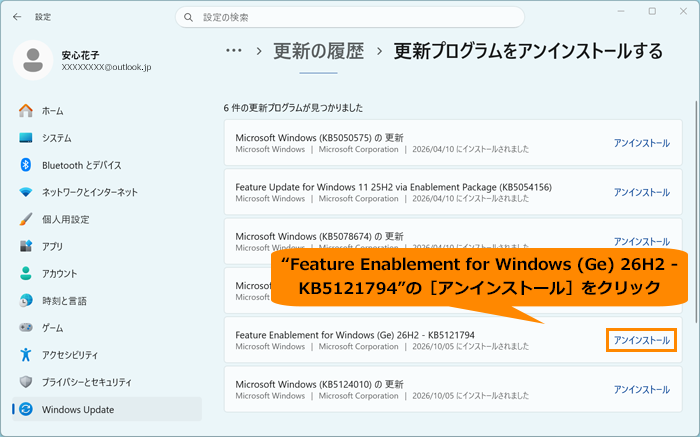Open アクセシビリティ settings
This screenshot has width=700, height=437.
pos(107,355)
